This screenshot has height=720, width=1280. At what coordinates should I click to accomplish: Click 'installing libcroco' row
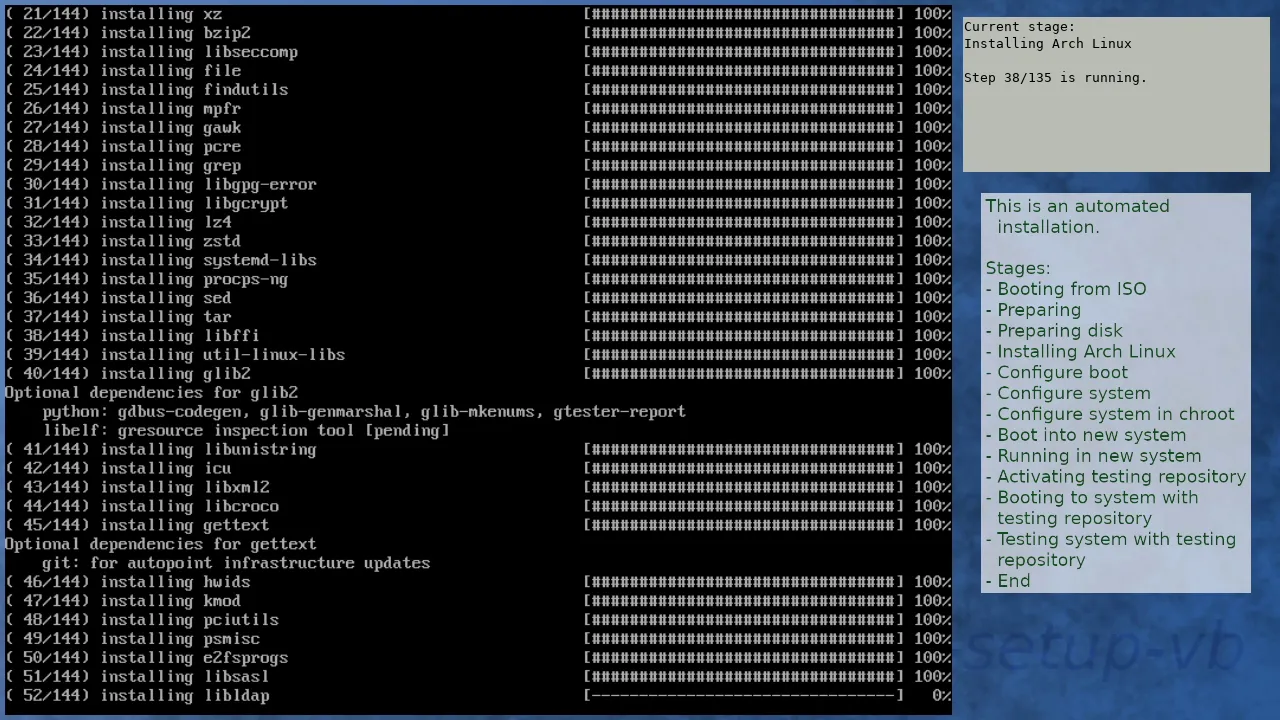(478, 507)
